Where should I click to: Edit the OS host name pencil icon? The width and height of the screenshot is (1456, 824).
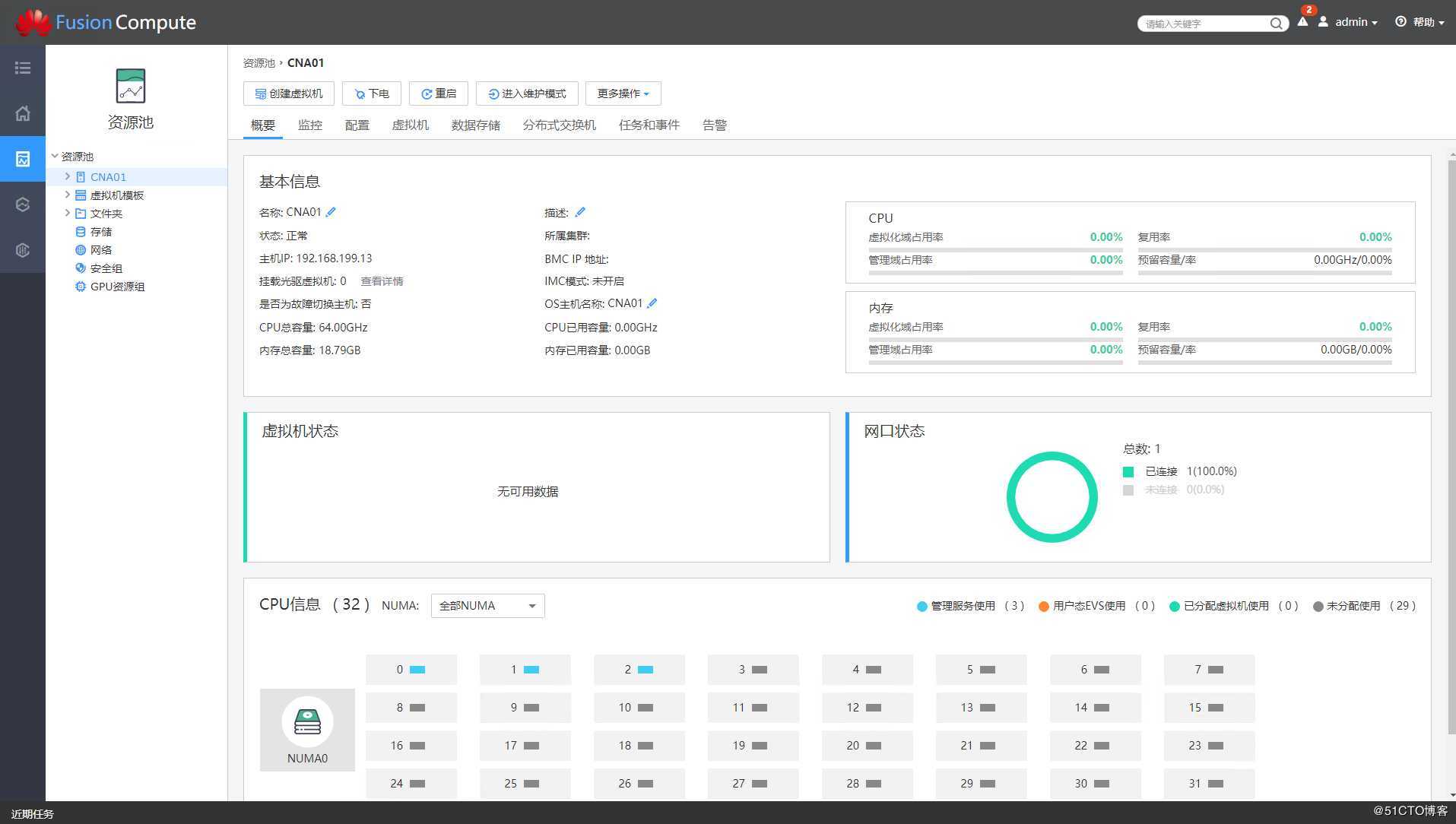[x=652, y=303]
